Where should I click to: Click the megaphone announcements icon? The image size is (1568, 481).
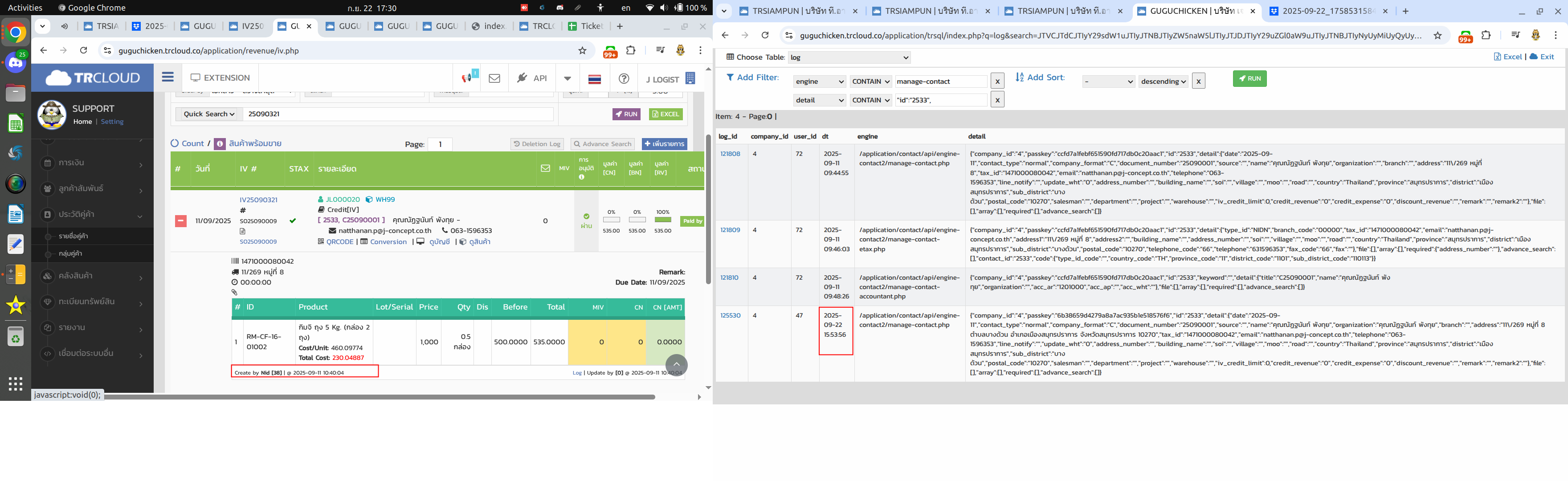pos(467,78)
